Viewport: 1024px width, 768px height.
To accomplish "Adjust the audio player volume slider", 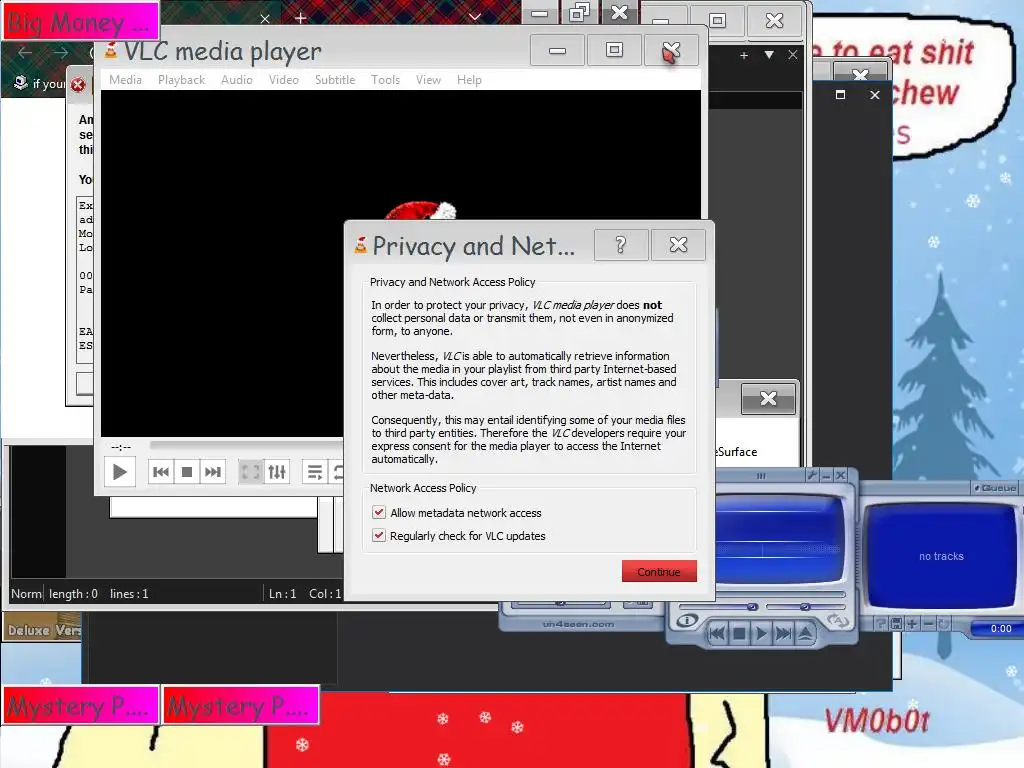I will click(718, 607).
